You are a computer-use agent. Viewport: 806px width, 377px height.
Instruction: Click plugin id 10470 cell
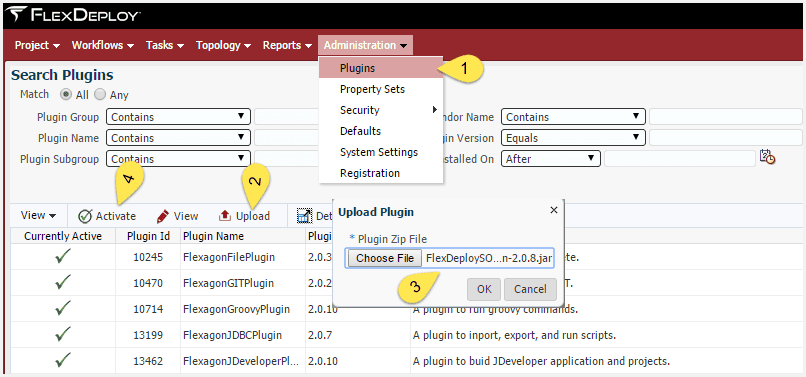tap(148, 283)
